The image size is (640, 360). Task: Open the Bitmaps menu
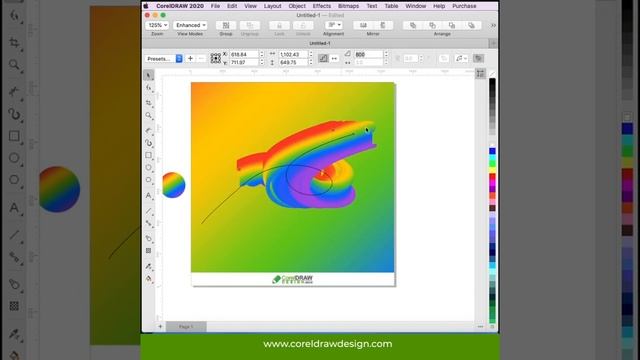pos(349,6)
